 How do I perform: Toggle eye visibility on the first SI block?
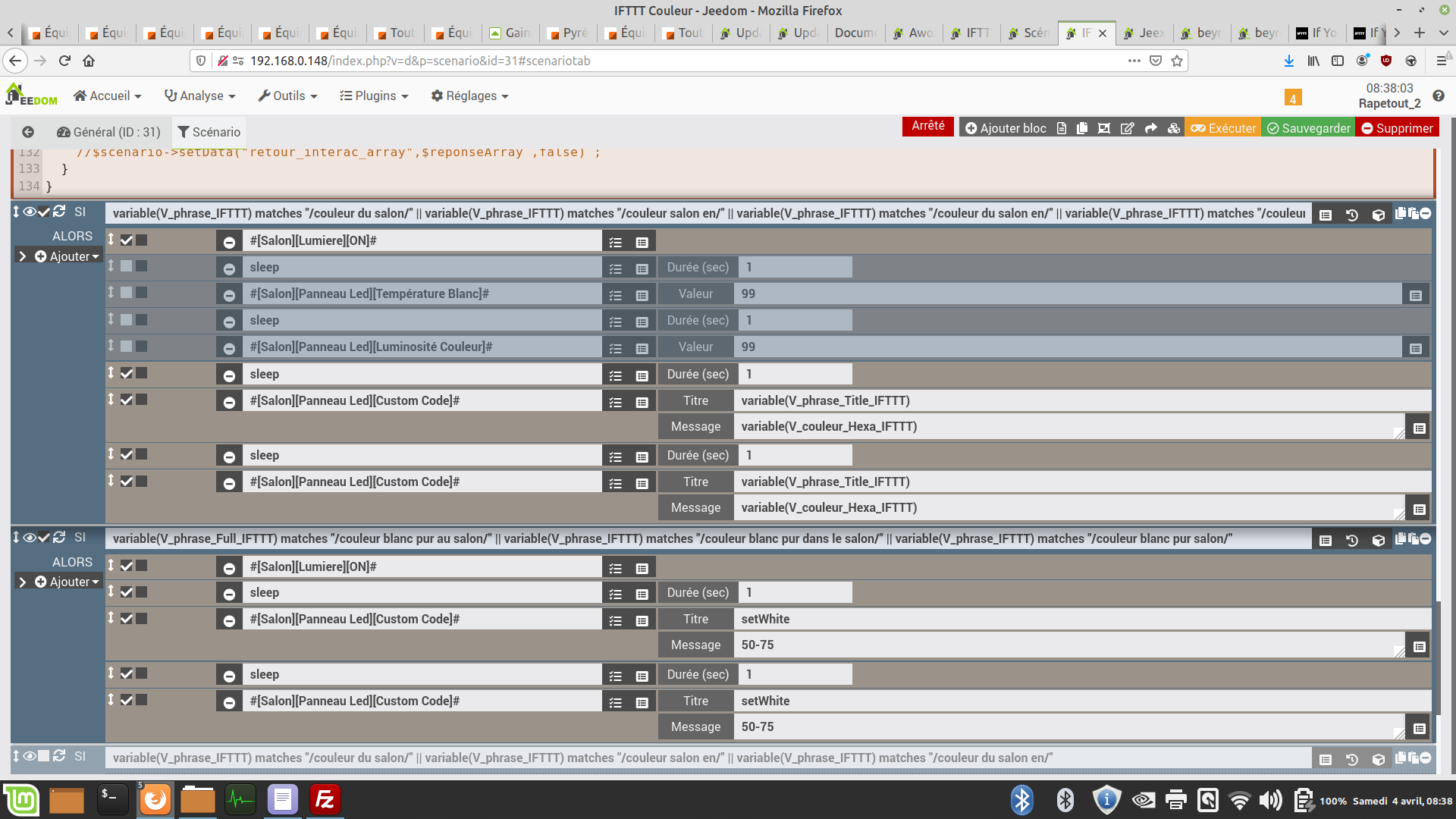point(29,212)
